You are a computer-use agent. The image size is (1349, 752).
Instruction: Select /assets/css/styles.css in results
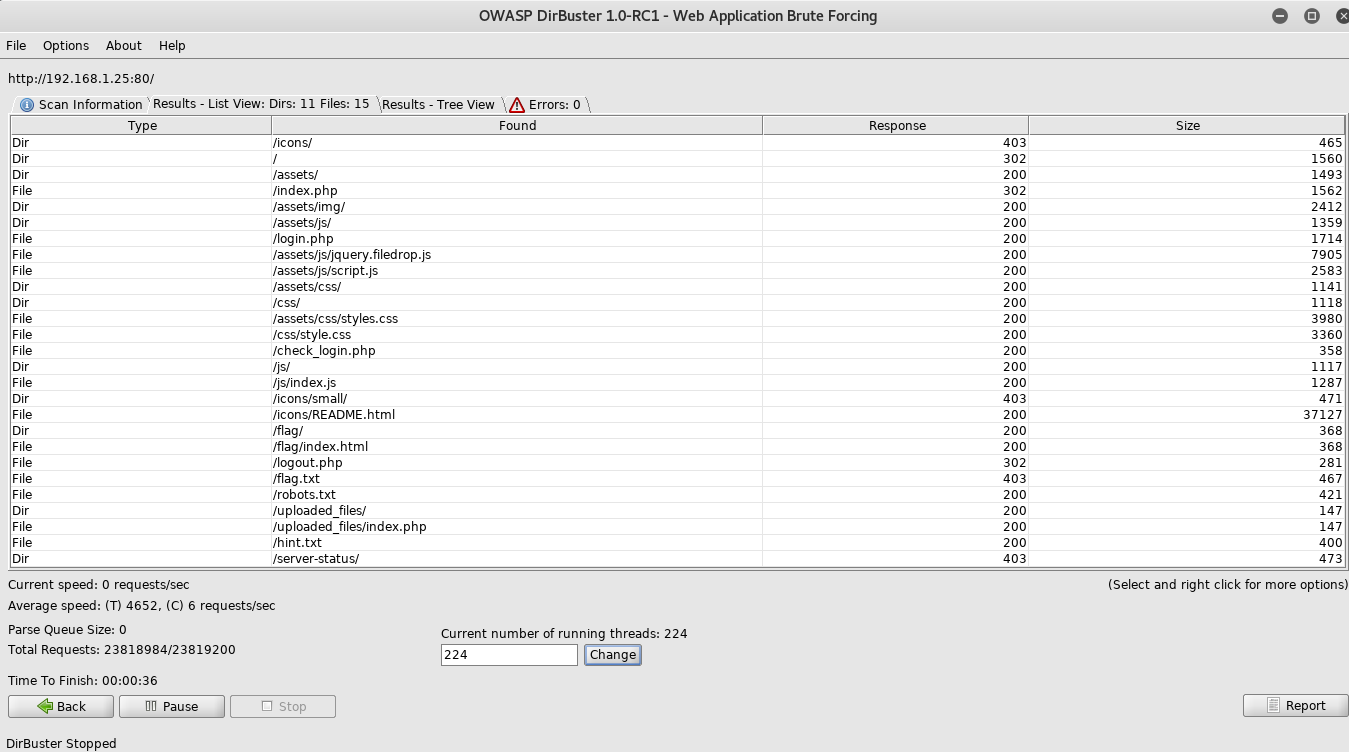pyautogui.click(x=678, y=319)
